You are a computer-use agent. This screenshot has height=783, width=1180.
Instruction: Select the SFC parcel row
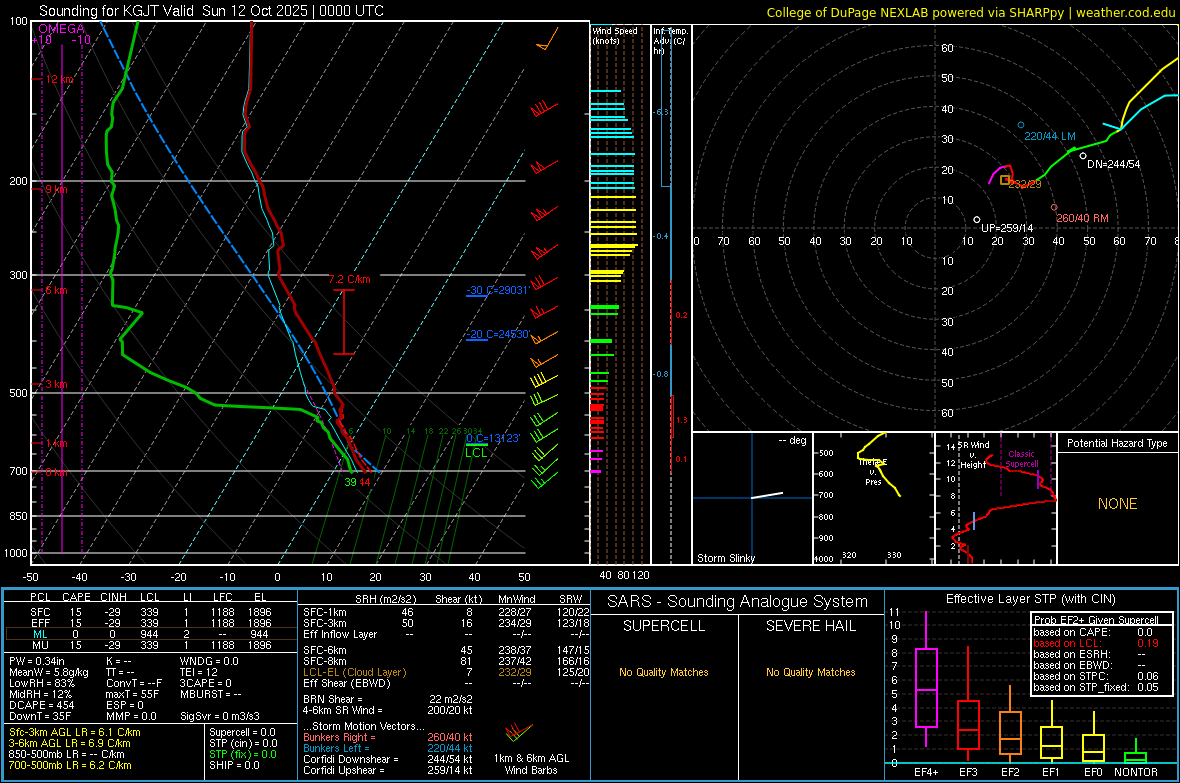[x=149, y=612]
